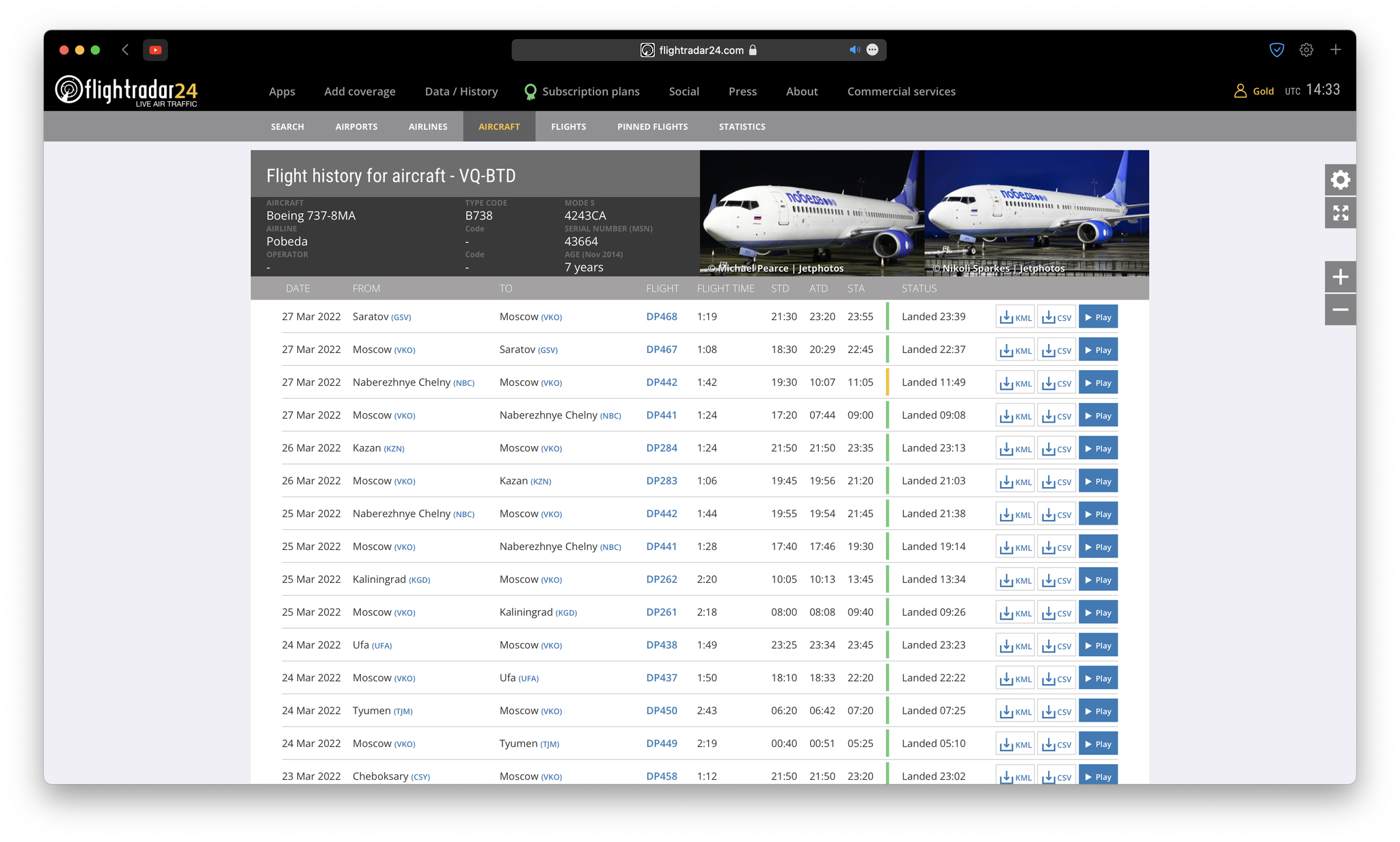The width and height of the screenshot is (1400, 842).
Task: Click the flightradar24.com address bar
Action: click(x=700, y=50)
